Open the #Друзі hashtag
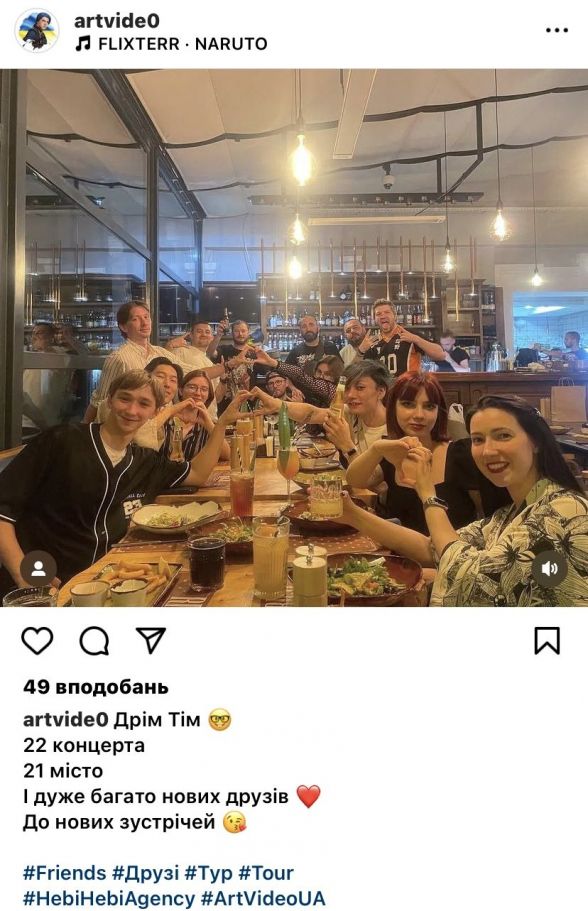 (x=145, y=873)
